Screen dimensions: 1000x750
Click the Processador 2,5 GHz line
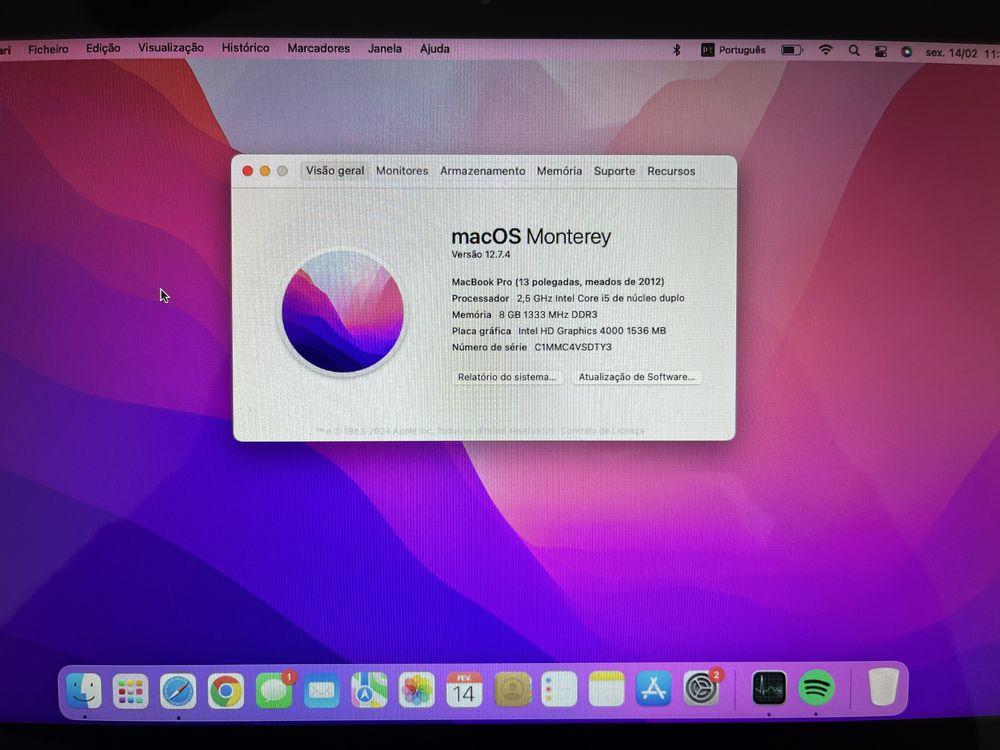pyautogui.click(x=568, y=298)
